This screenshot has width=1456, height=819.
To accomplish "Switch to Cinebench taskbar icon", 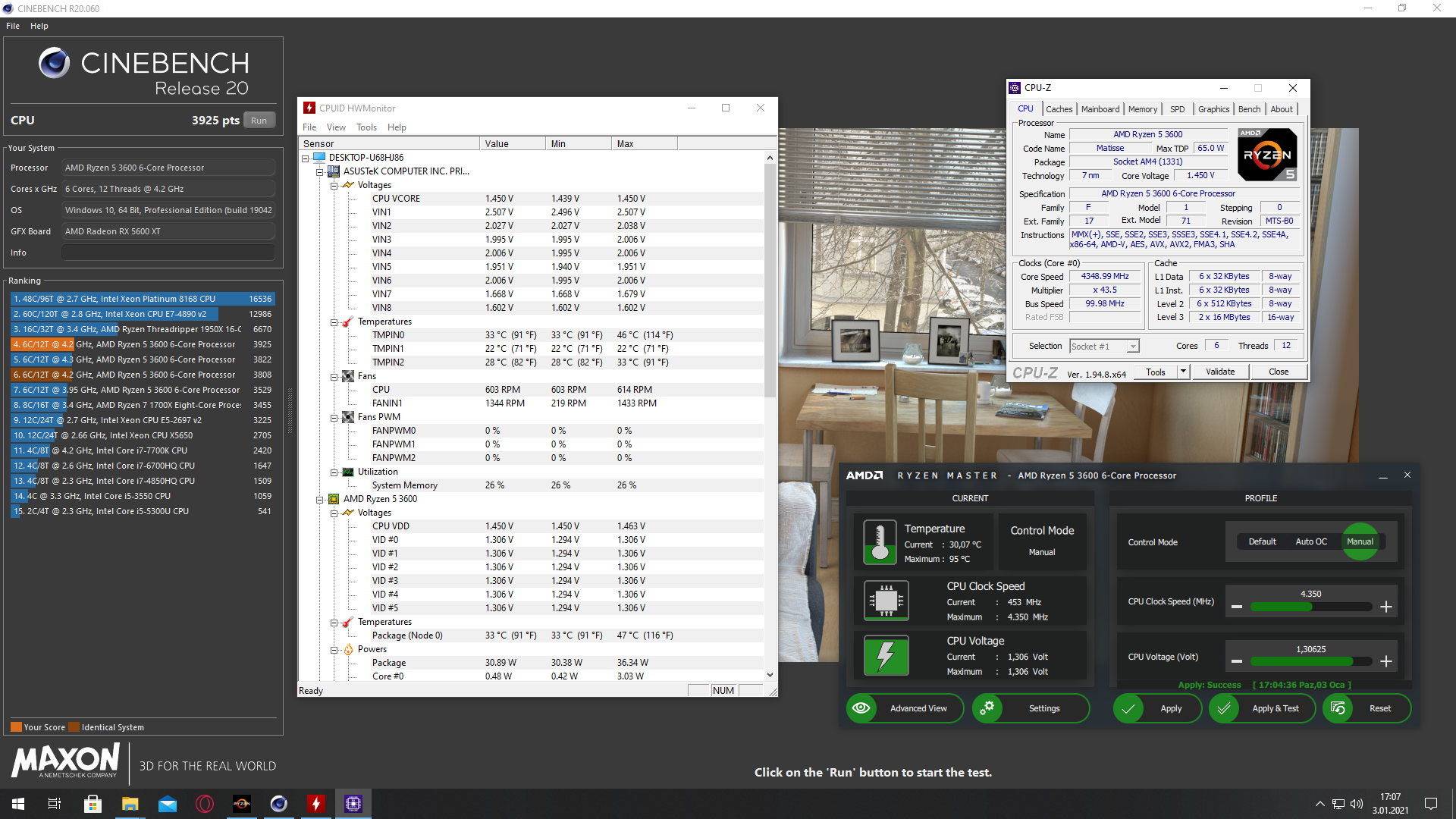I will [278, 804].
